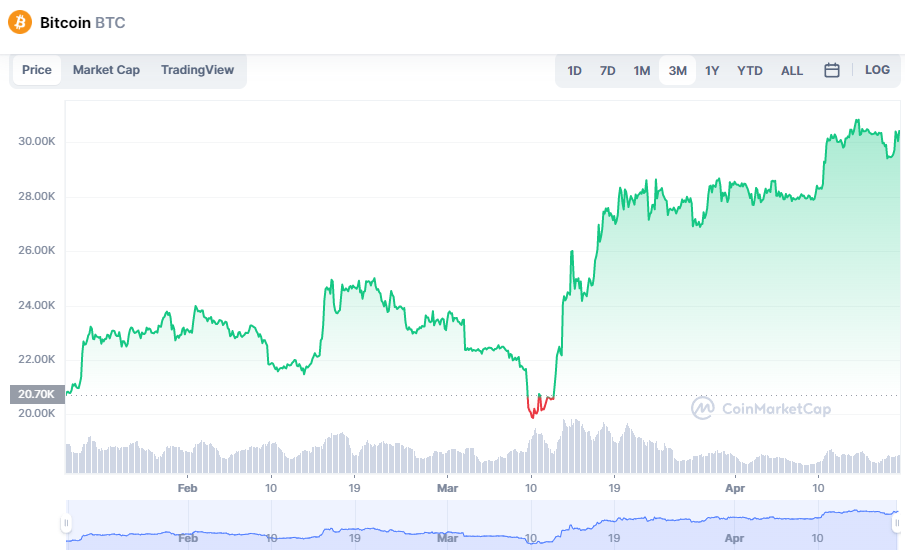Click the 26.00K y-axis label
This screenshot has height=552, width=905.
[x=37, y=250]
